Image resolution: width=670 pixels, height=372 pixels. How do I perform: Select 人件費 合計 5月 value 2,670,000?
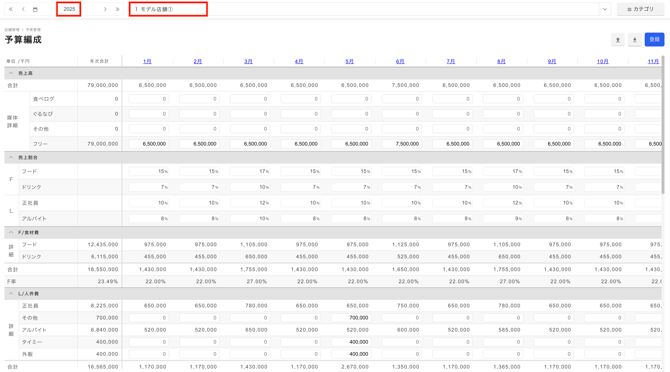point(355,367)
